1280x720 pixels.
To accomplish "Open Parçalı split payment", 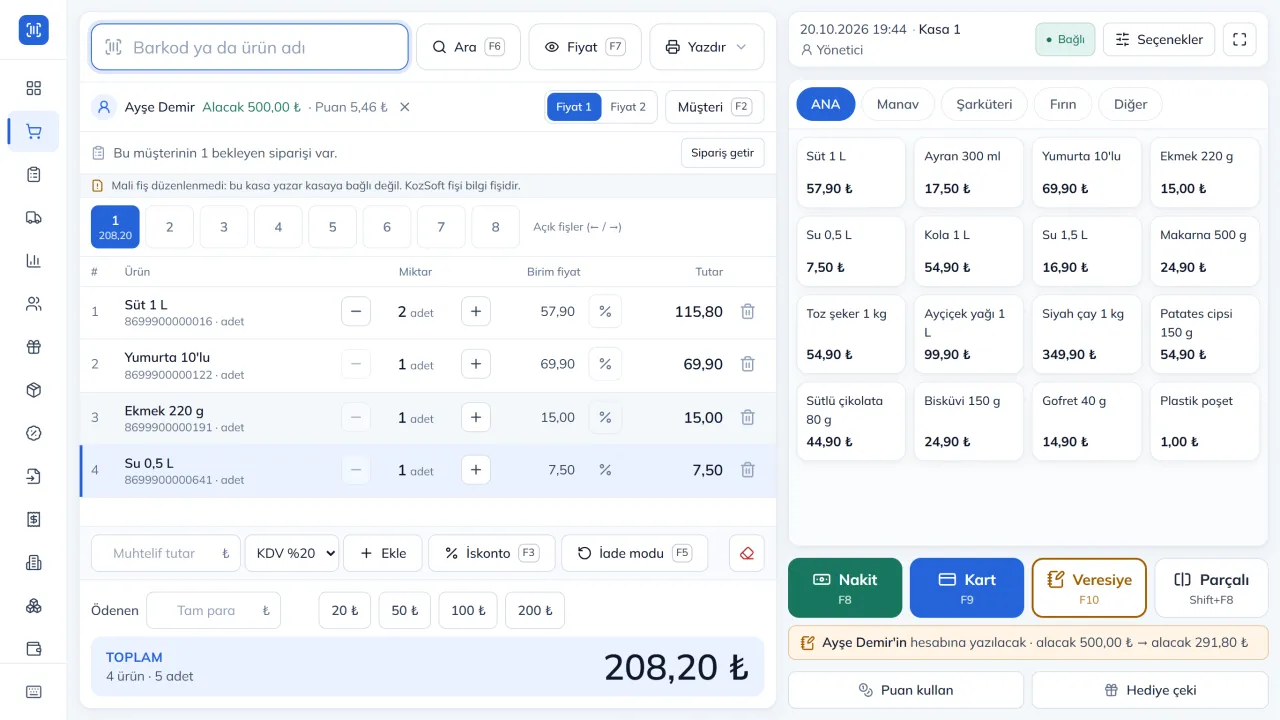I will (1211, 588).
